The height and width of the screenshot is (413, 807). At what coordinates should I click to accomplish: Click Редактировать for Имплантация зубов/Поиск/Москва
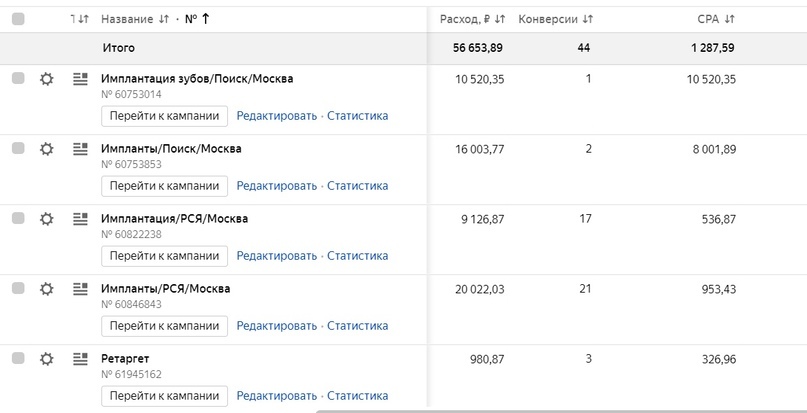[x=276, y=116]
